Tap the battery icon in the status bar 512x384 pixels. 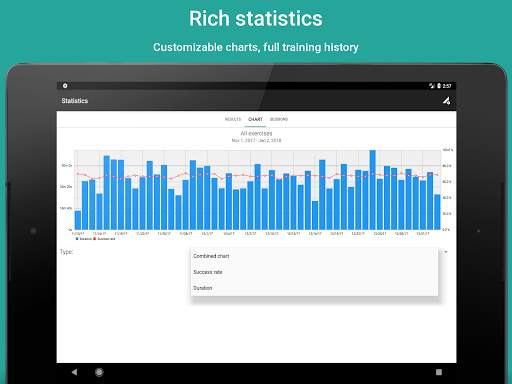pos(439,86)
